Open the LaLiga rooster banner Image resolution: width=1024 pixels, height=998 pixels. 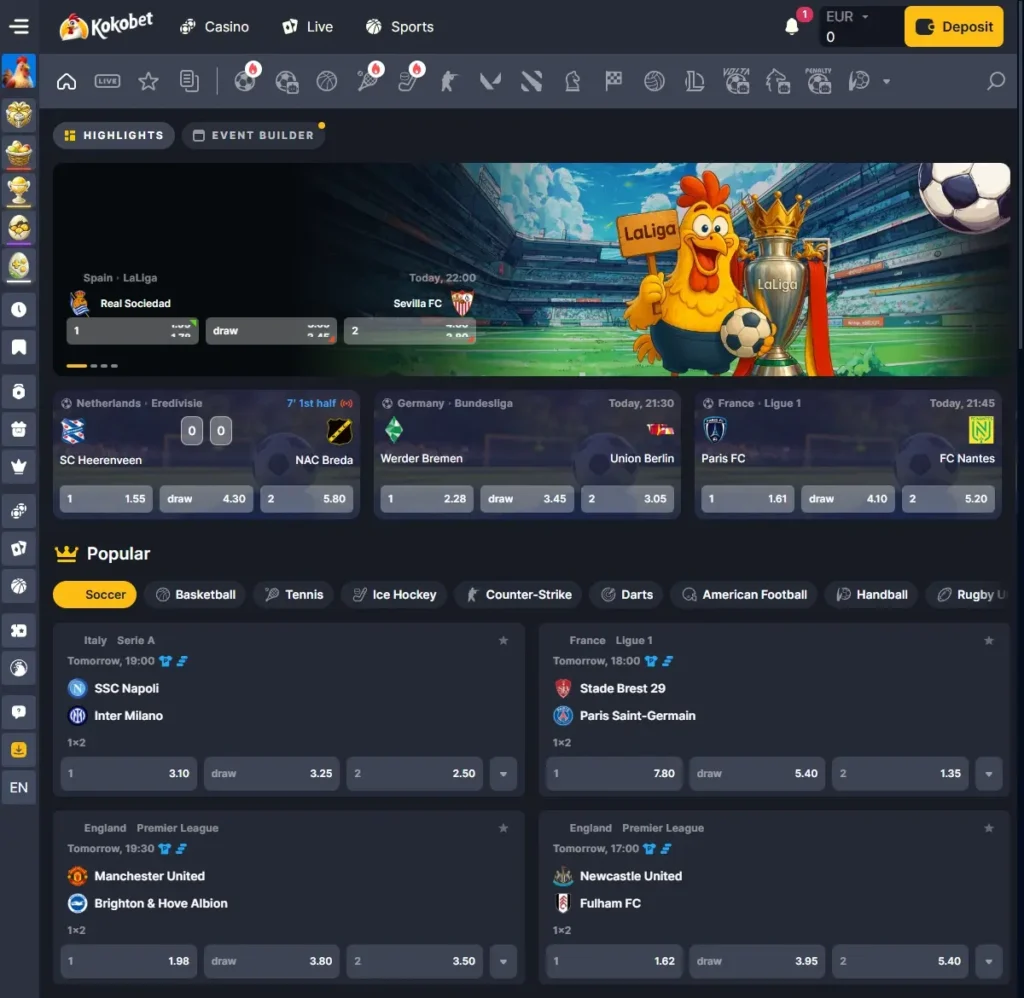(532, 269)
